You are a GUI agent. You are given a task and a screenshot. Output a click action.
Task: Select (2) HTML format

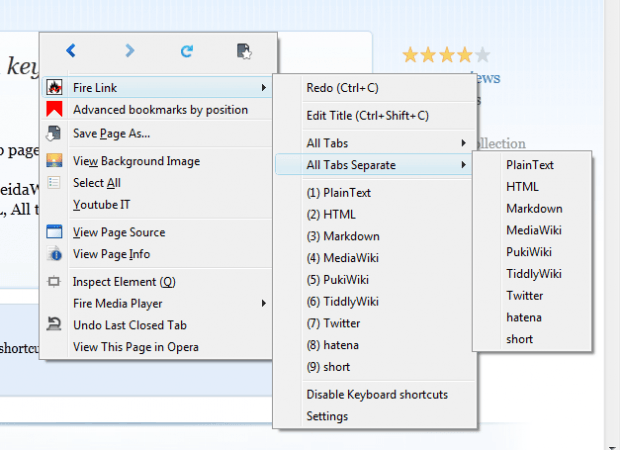(374, 214)
